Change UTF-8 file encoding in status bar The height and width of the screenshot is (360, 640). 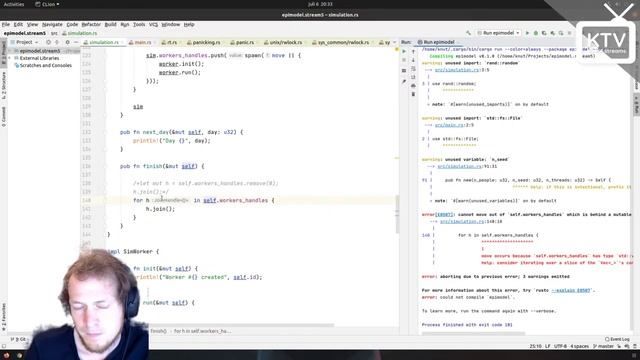click(560, 346)
